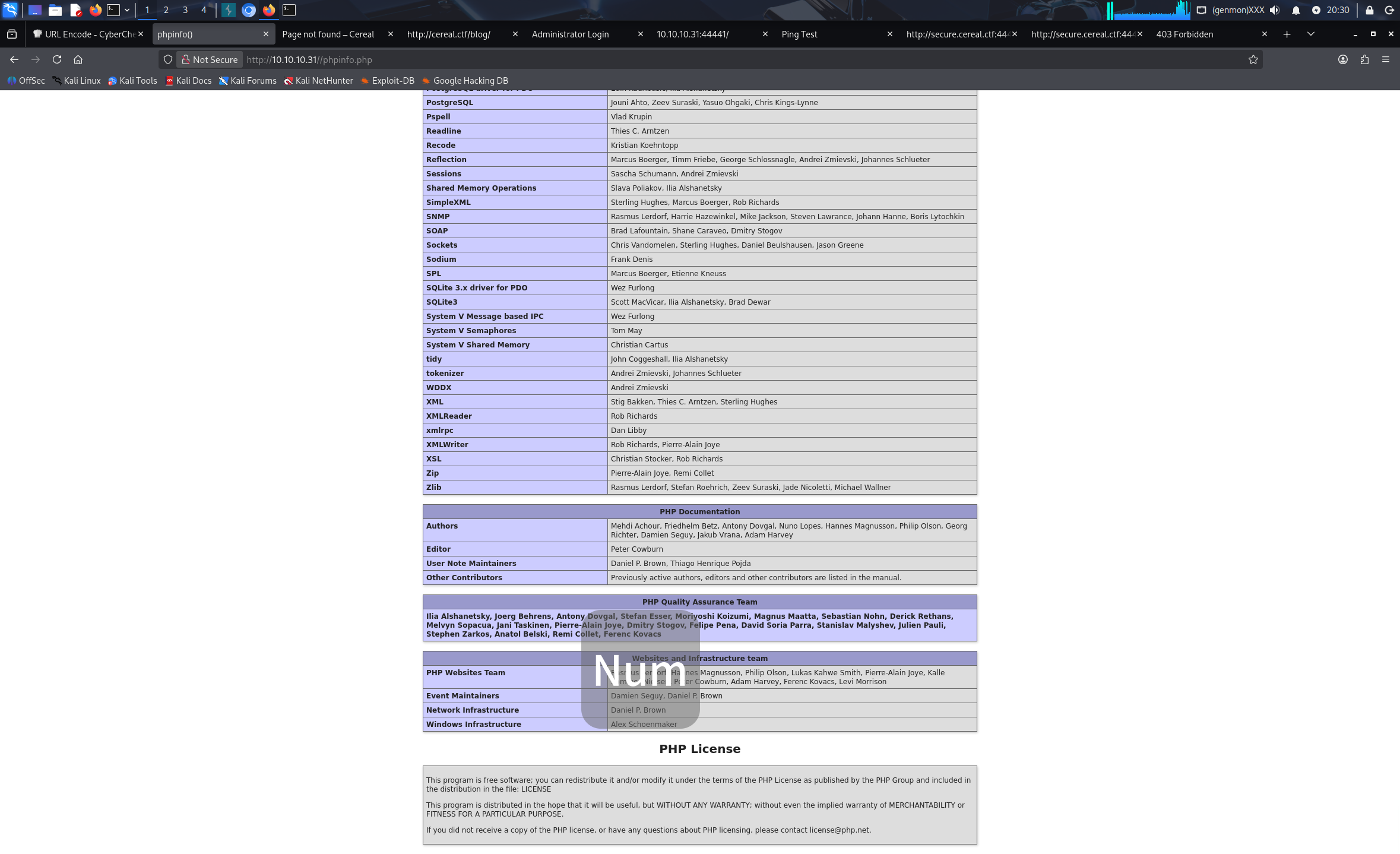The image size is (1400, 854).
Task: Open the terminal launcher dropdown arrow
Action: [127, 10]
